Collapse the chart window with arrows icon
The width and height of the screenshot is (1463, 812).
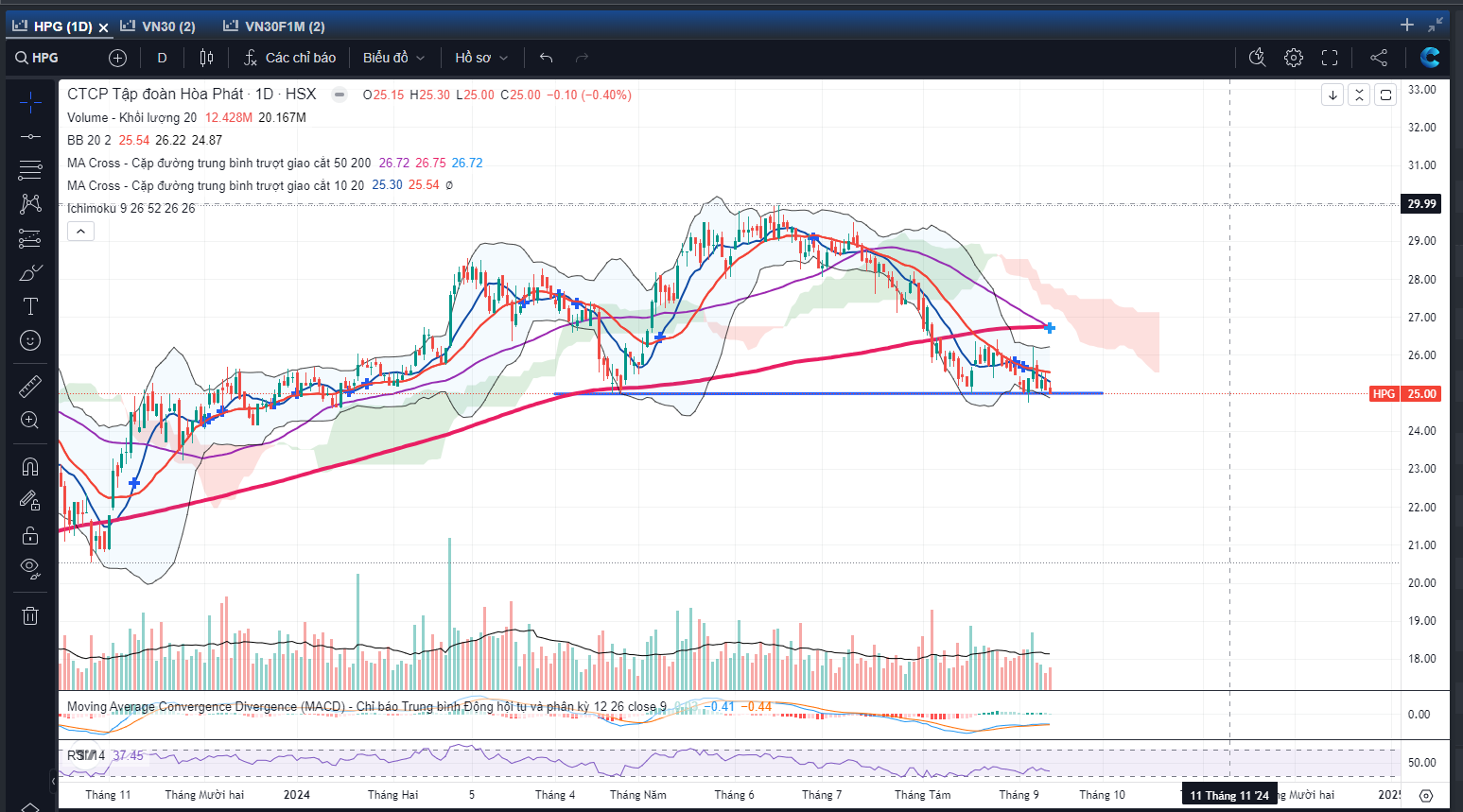click(x=1436, y=25)
